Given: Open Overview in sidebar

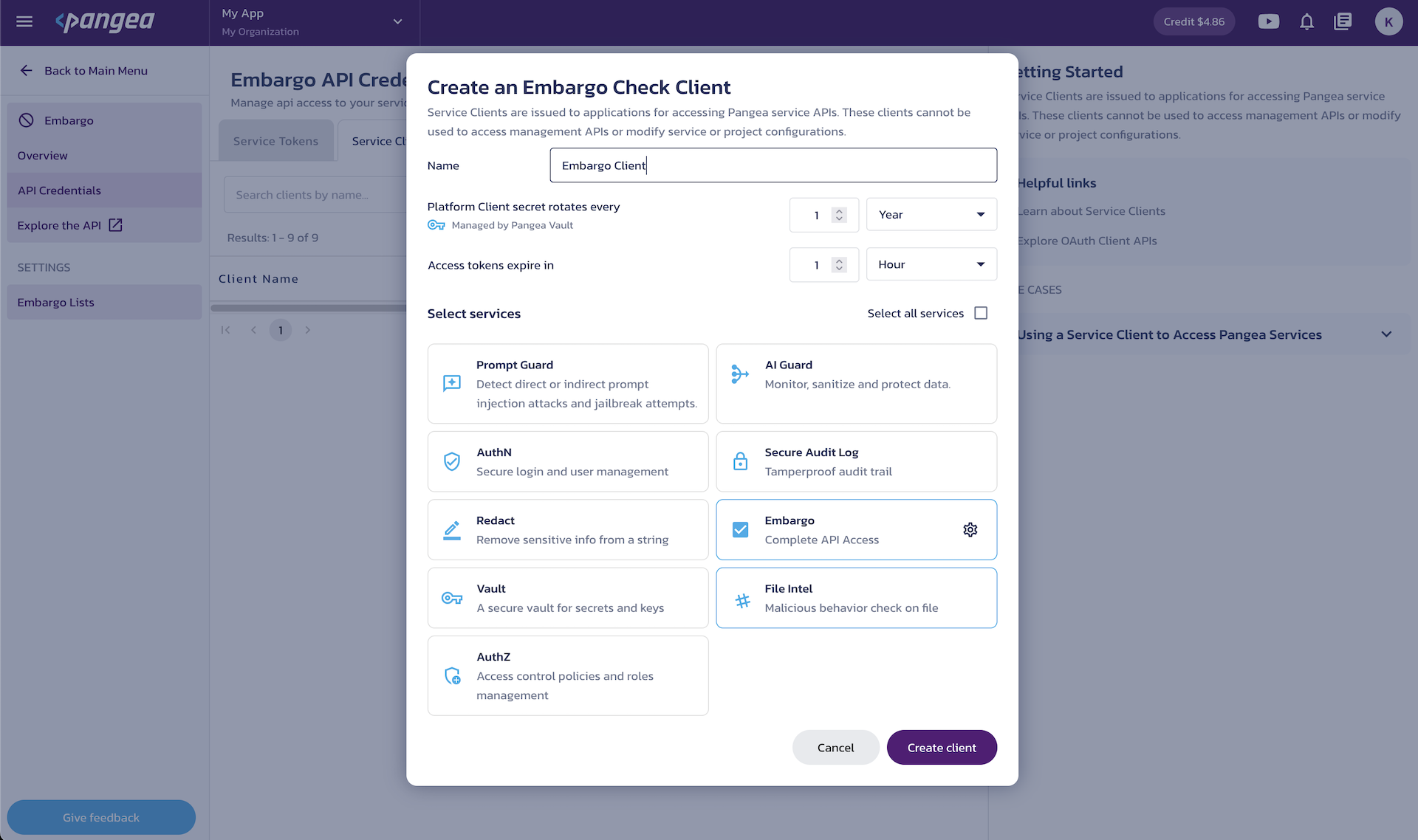Looking at the screenshot, I should pyautogui.click(x=104, y=156).
